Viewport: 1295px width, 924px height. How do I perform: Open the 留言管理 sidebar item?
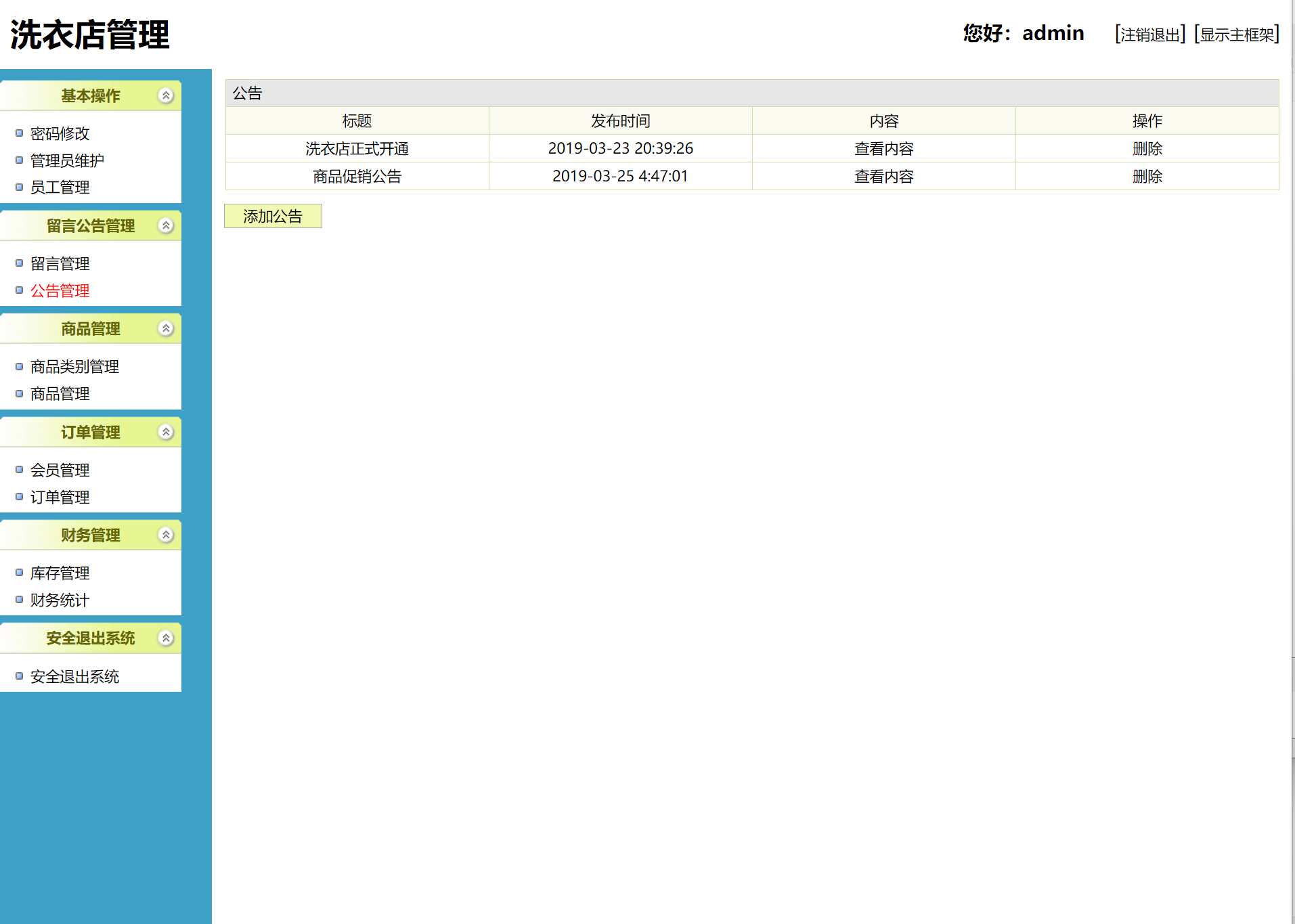[60, 263]
